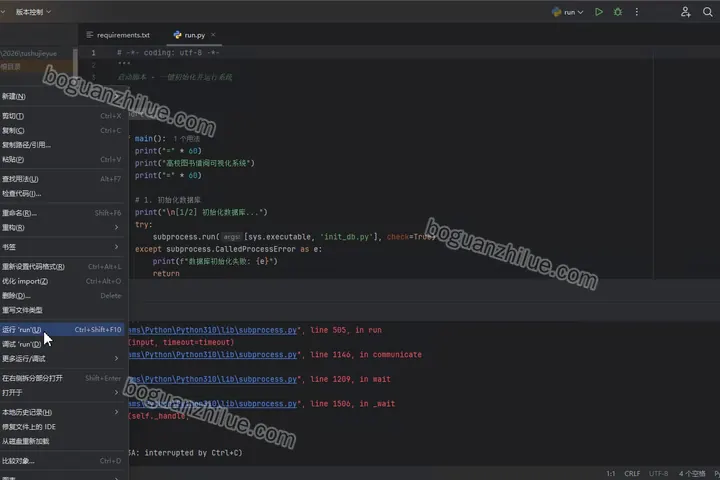Image resolution: width=720 pixels, height=480 pixels.
Task: Click '(input, timeout=timeout)' console line
Action: pos(181,342)
